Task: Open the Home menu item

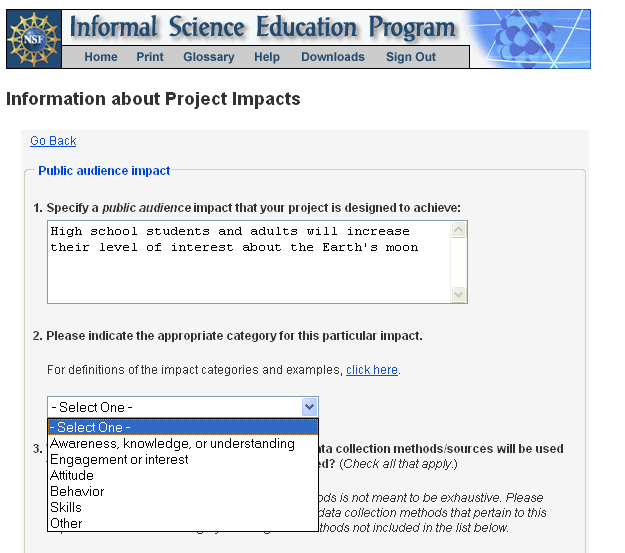Action: [101, 57]
